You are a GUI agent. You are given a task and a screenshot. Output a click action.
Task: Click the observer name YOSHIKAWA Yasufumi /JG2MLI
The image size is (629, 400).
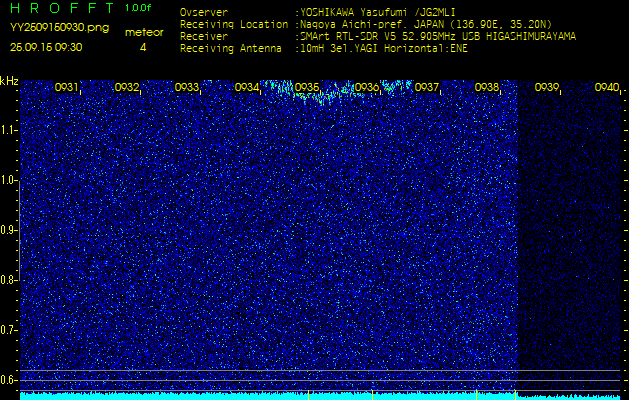[x=377, y=13]
